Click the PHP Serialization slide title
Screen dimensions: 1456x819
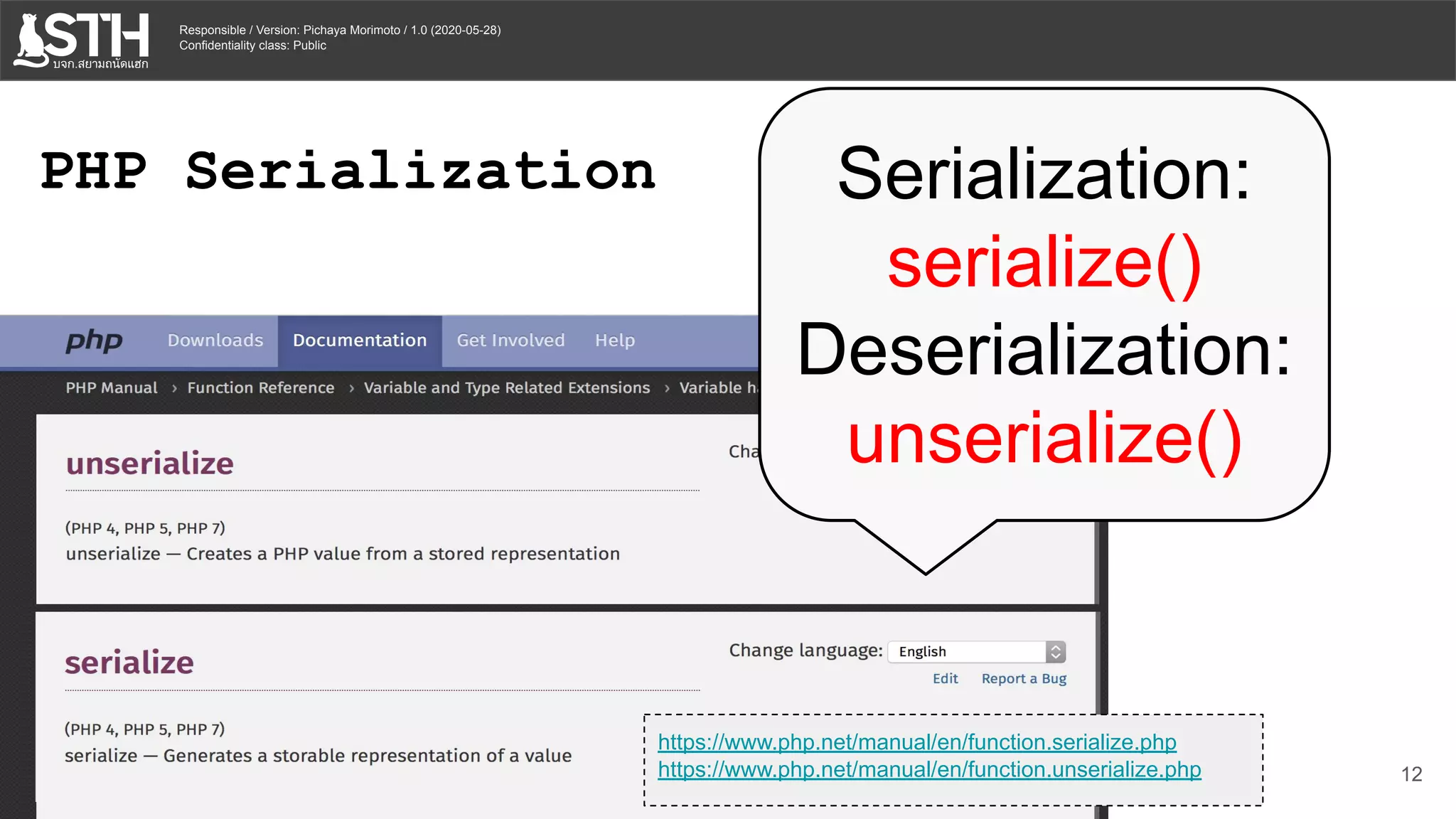[348, 171]
